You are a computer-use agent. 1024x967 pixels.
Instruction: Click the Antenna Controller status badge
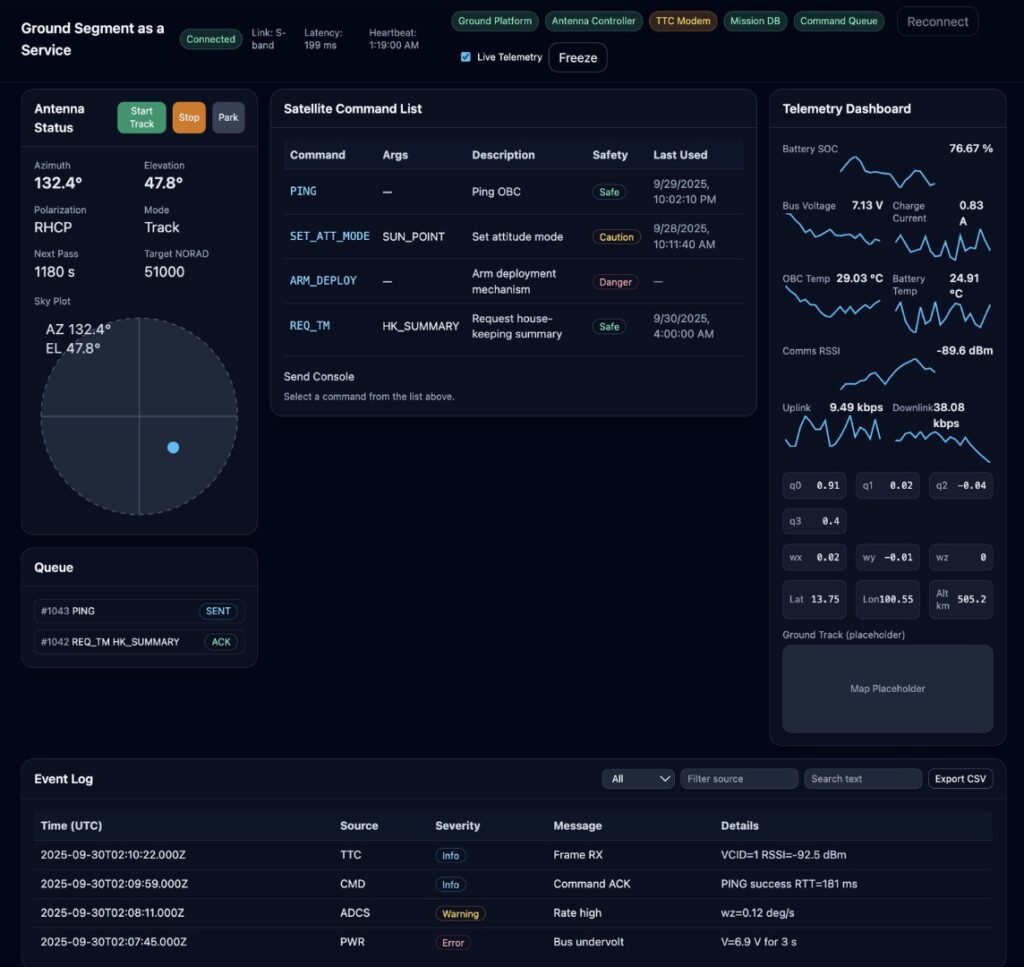[594, 21]
